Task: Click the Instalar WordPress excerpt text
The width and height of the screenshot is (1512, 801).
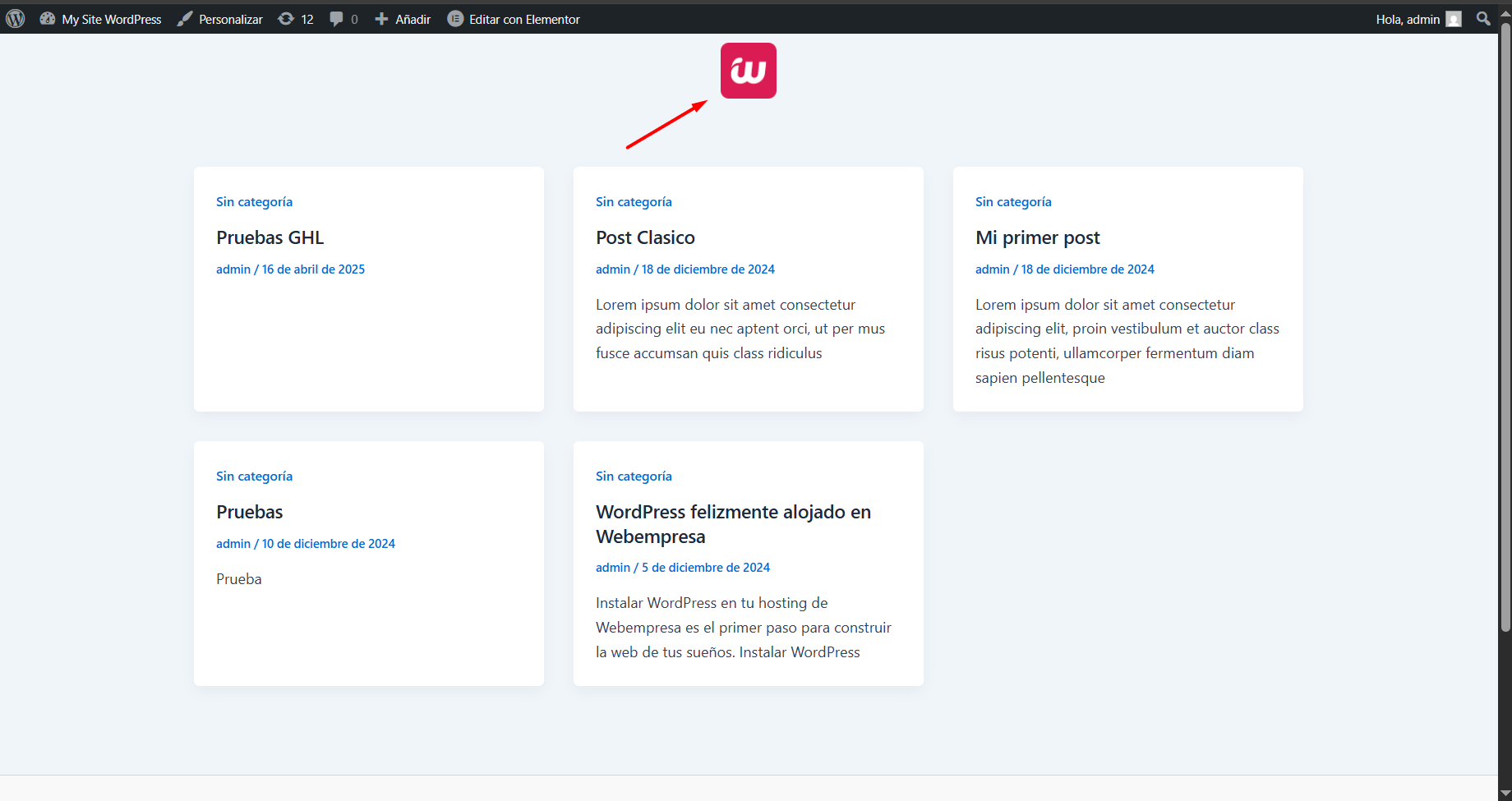Action: click(744, 628)
